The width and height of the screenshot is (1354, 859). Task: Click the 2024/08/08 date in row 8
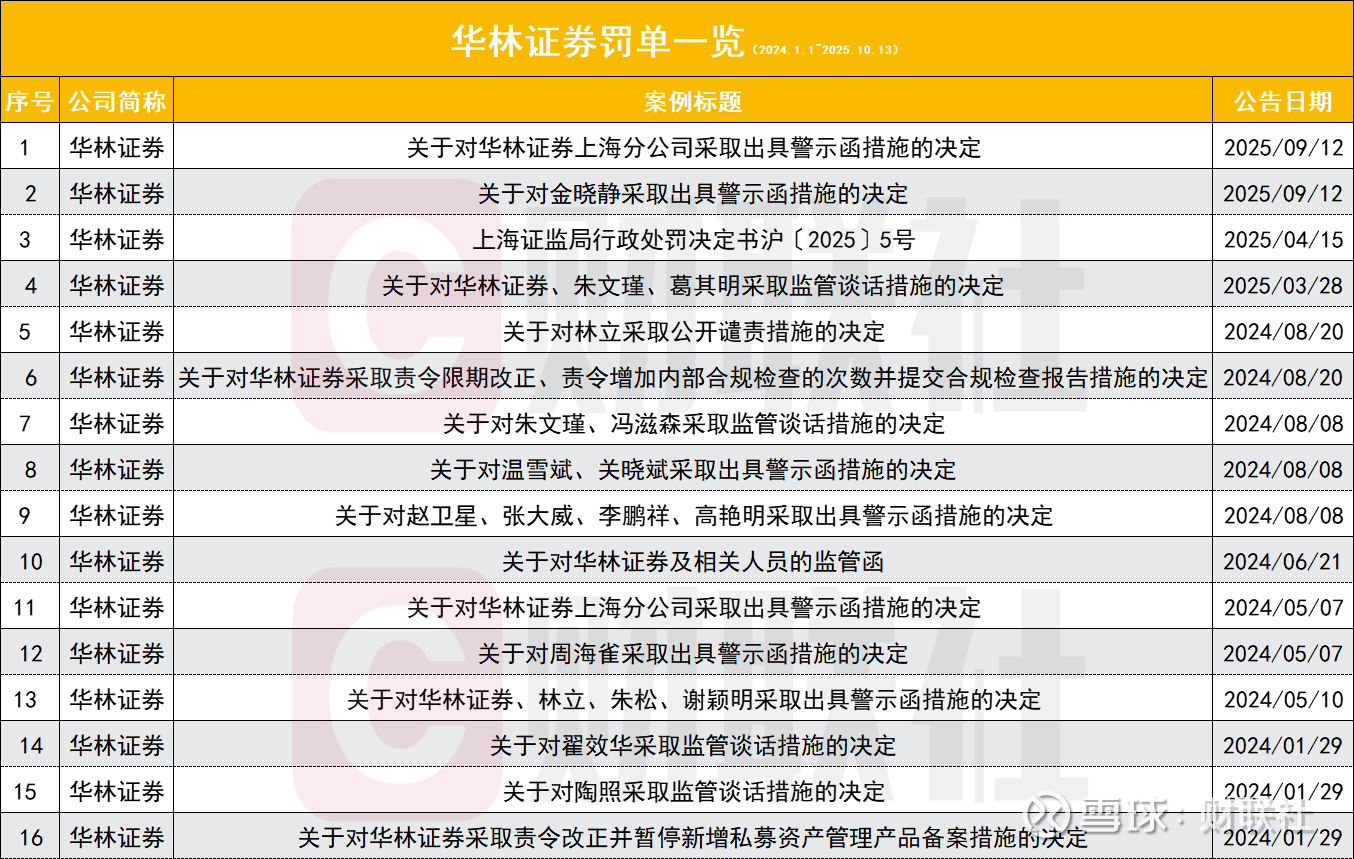[x=1284, y=470]
